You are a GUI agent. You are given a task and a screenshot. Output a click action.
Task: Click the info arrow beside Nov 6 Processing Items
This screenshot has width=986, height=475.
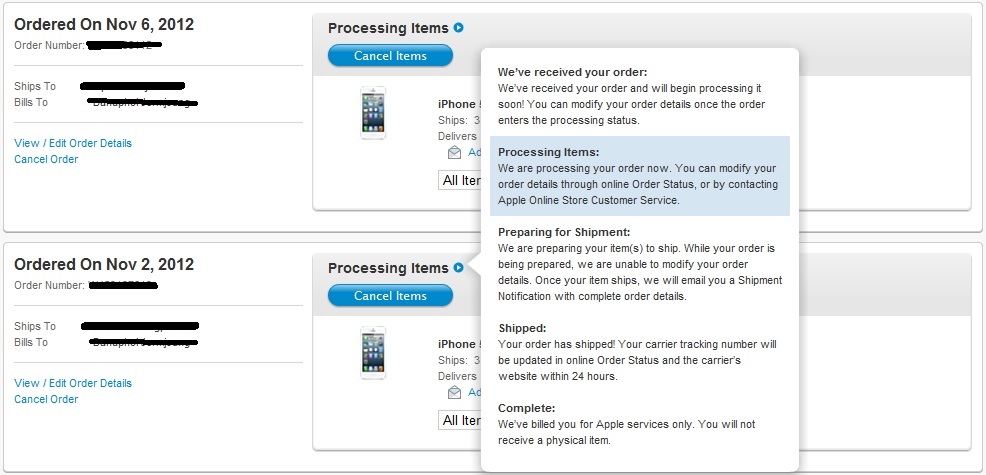tap(458, 28)
